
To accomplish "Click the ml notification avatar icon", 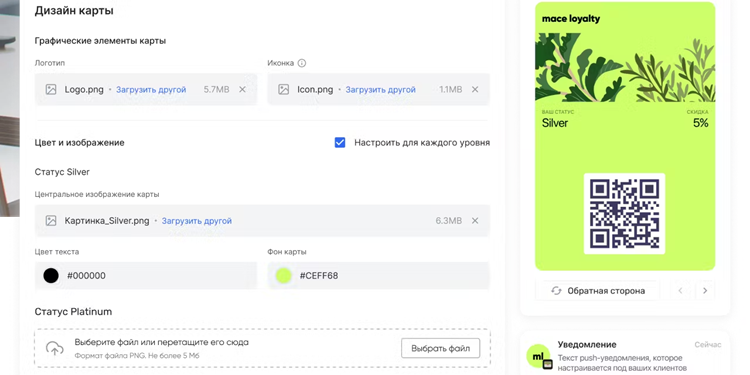I will [x=539, y=356].
